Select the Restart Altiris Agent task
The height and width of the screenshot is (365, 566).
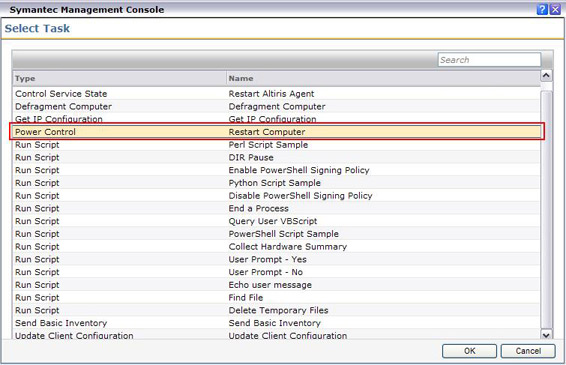point(271,94)
